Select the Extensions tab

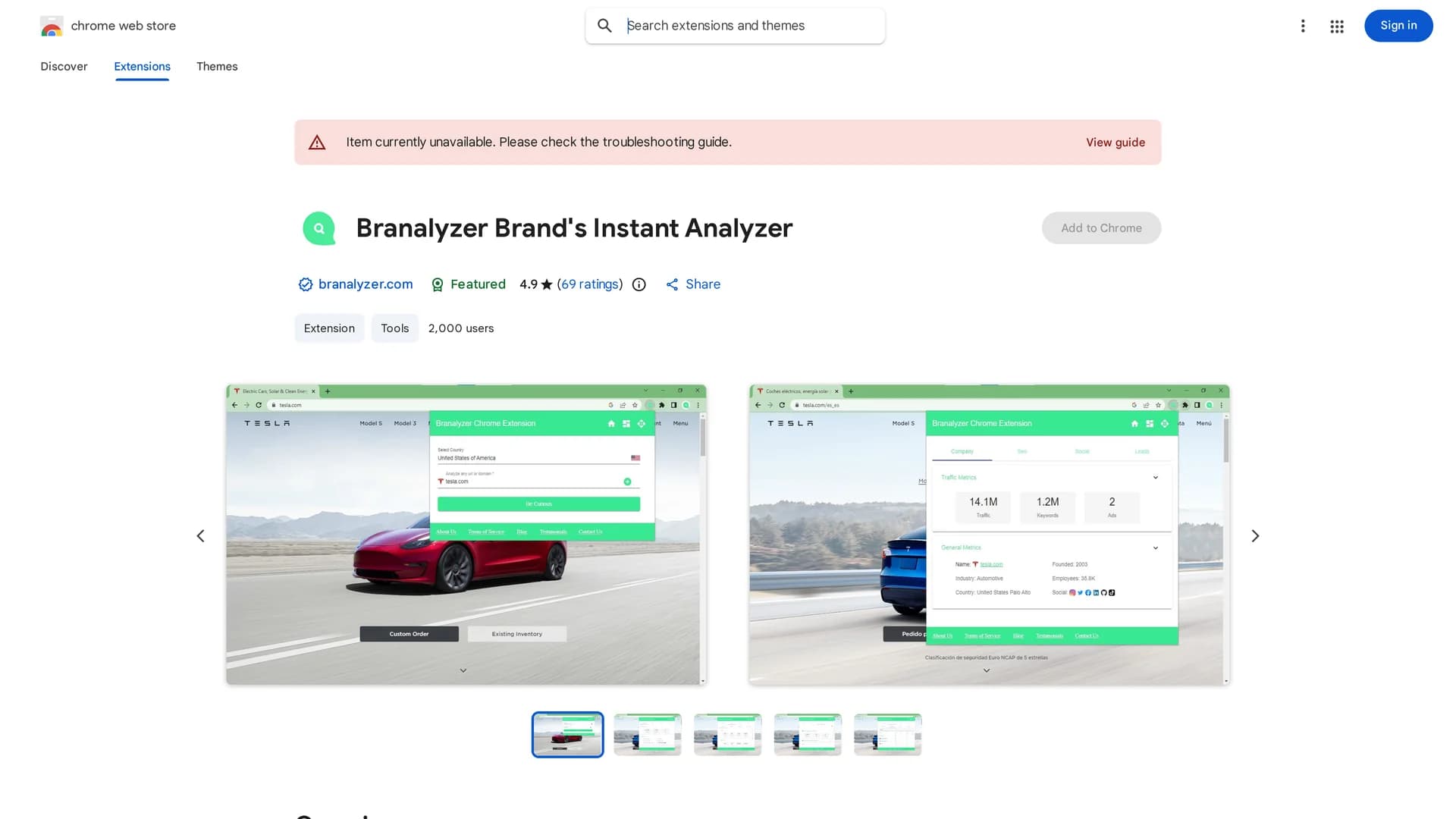point(142,67)
